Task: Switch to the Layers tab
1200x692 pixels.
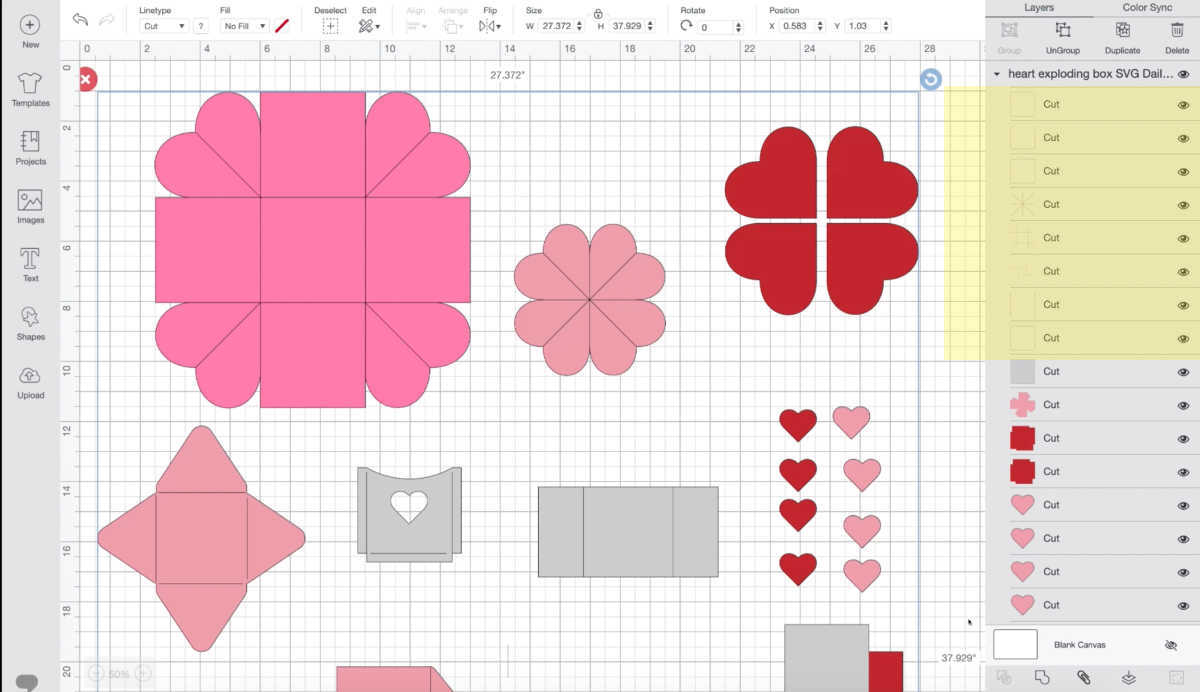Action: click(x=1038, y=7)
